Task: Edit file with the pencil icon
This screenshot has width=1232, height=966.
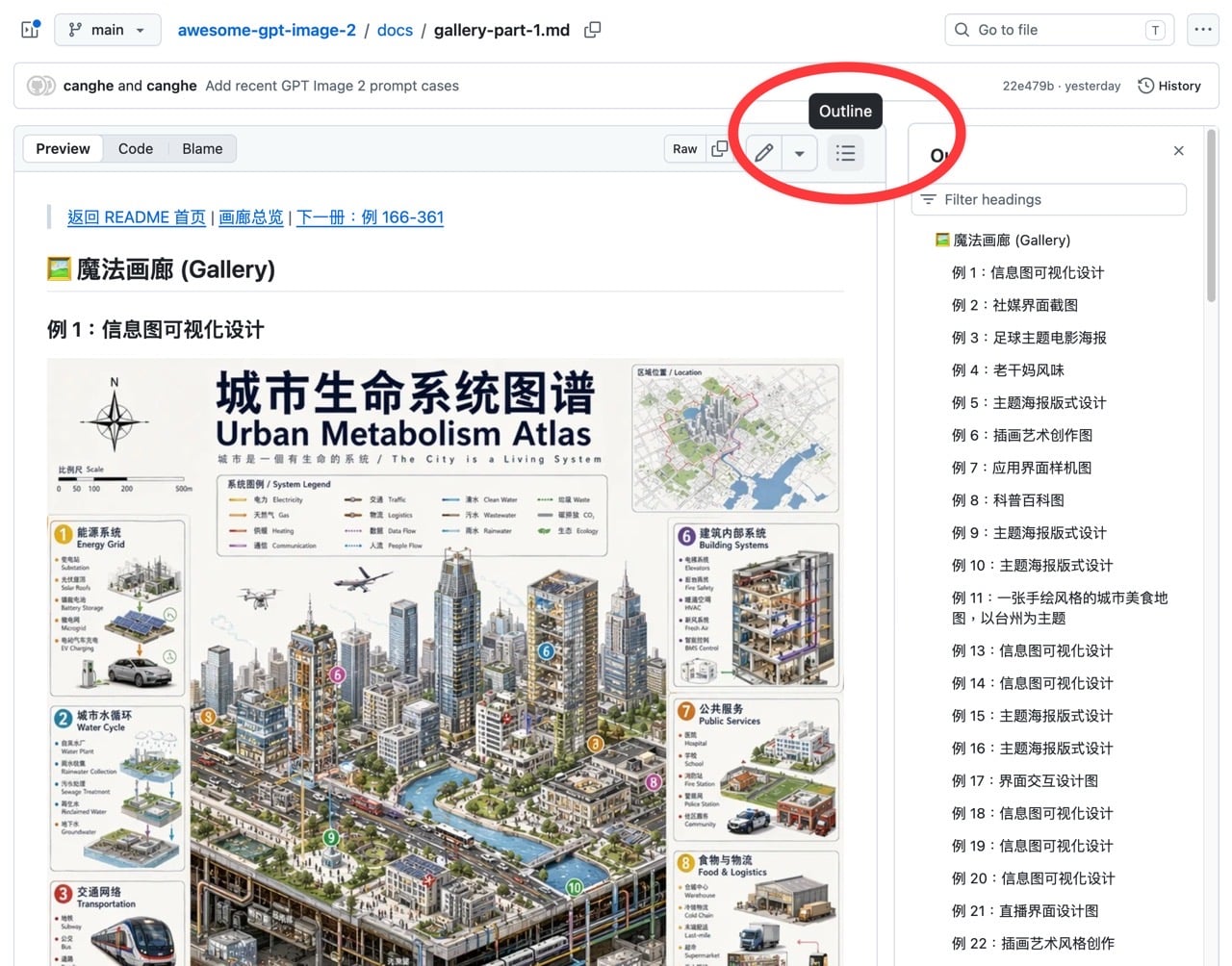Action: pos(764,153)
